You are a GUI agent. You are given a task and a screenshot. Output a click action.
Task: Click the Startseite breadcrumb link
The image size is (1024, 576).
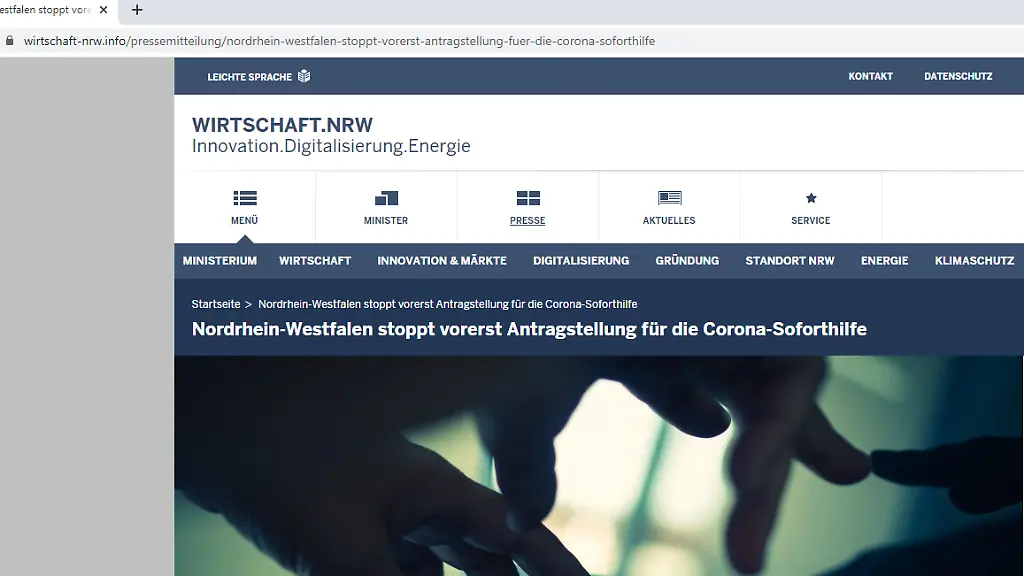(x=216, y=304)
